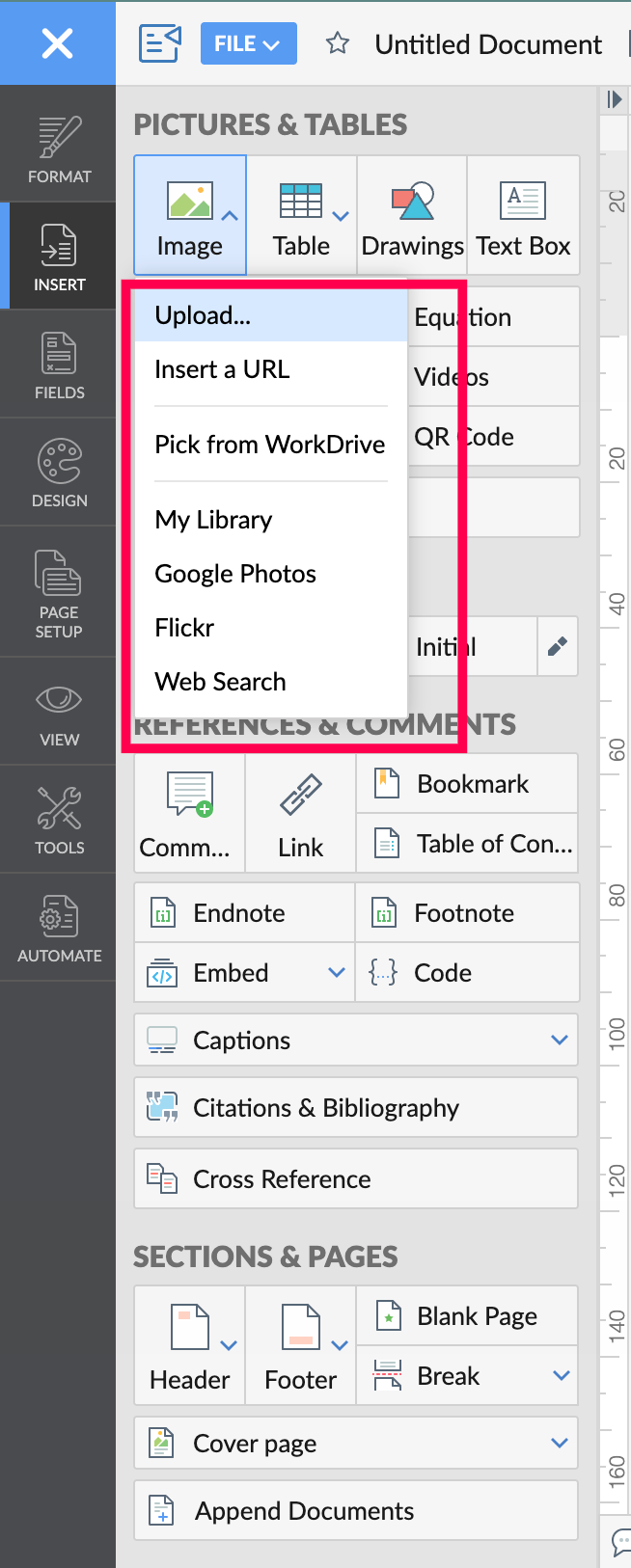Open the Break options dropdown arrow
Viewport: 631px width, 1568px height.
pyautogui.click(x=561, y=1376)
